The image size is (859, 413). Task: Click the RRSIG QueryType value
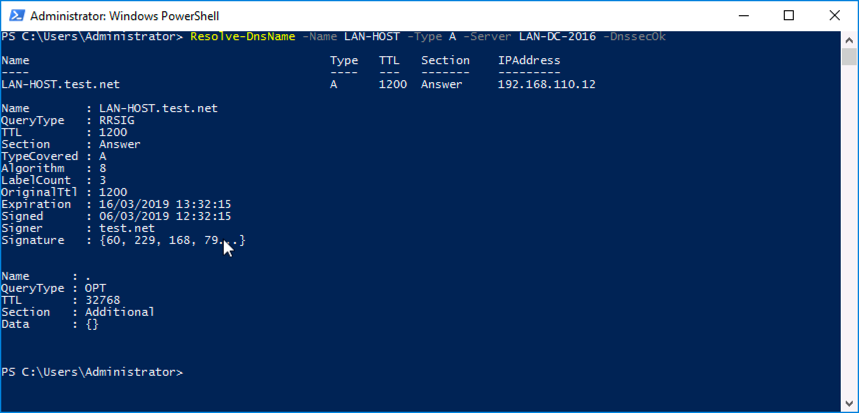116,121
